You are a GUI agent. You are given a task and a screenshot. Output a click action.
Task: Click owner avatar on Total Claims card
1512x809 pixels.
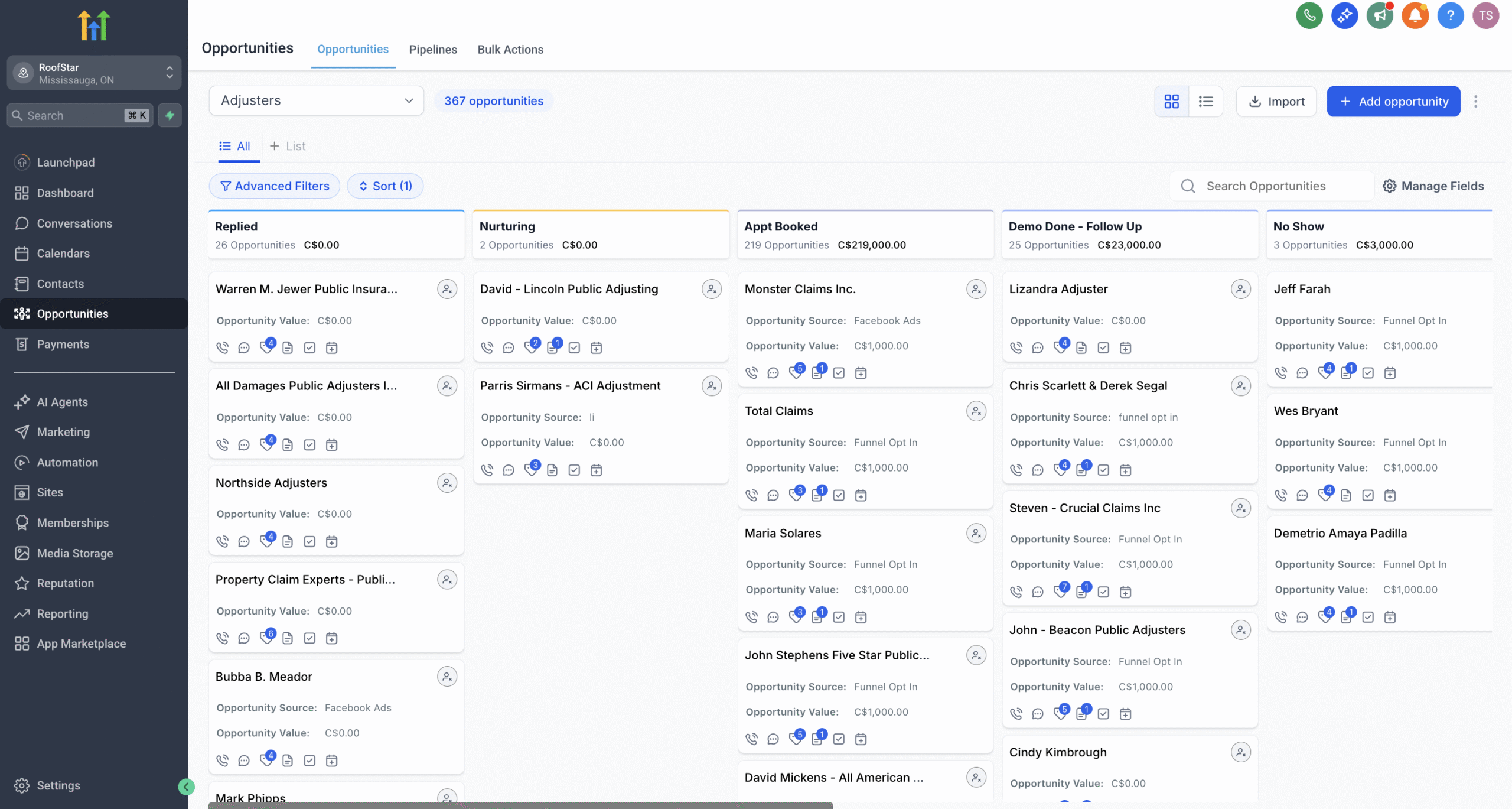click(x=976, y=411)
